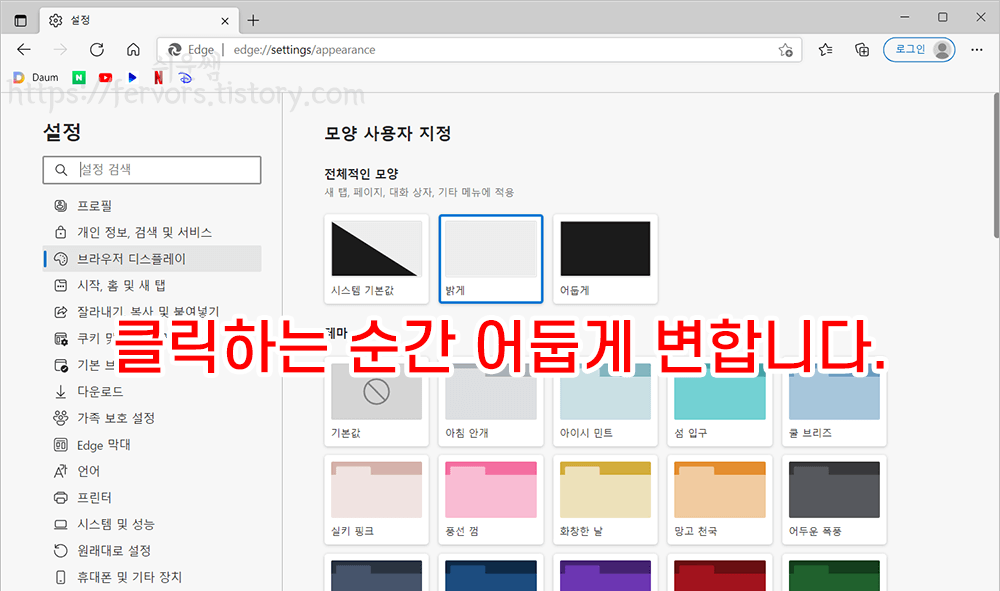This screenshot has height=591, width=1000.
Task: Click the family icon beside 가족 보호 설정
Action: (x=61, y=418)
